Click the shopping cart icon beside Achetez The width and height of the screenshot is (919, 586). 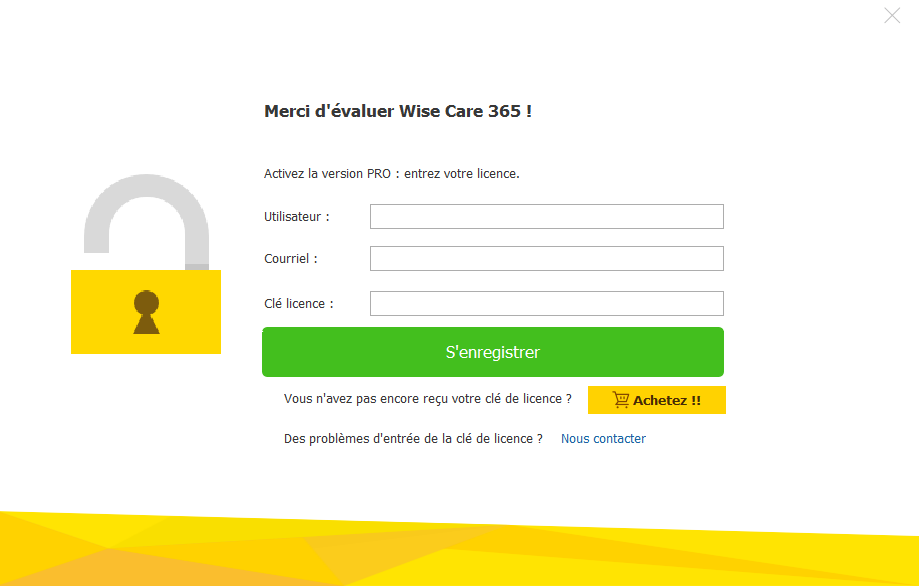coord(621,400)
